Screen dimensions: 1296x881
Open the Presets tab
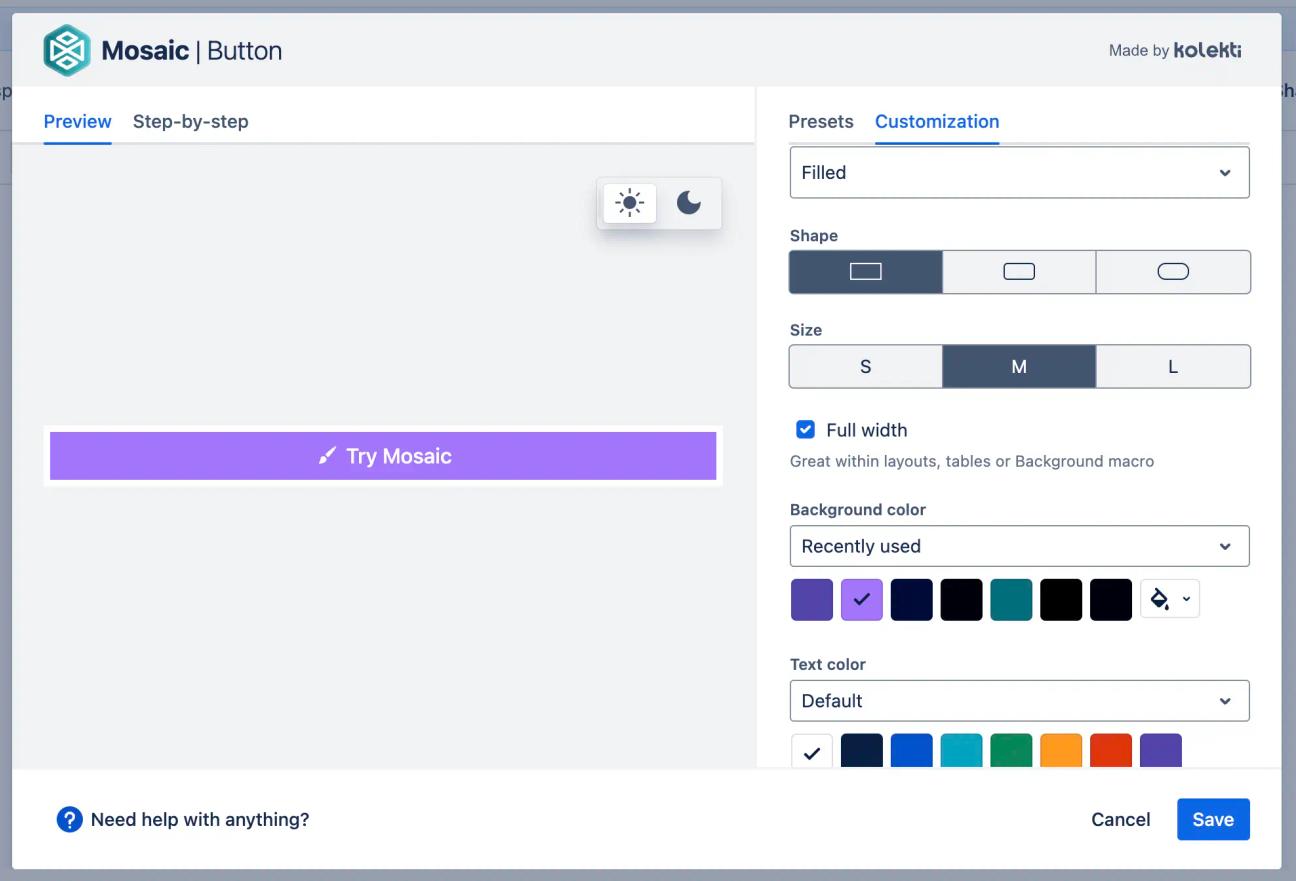(x=820, y=121)
